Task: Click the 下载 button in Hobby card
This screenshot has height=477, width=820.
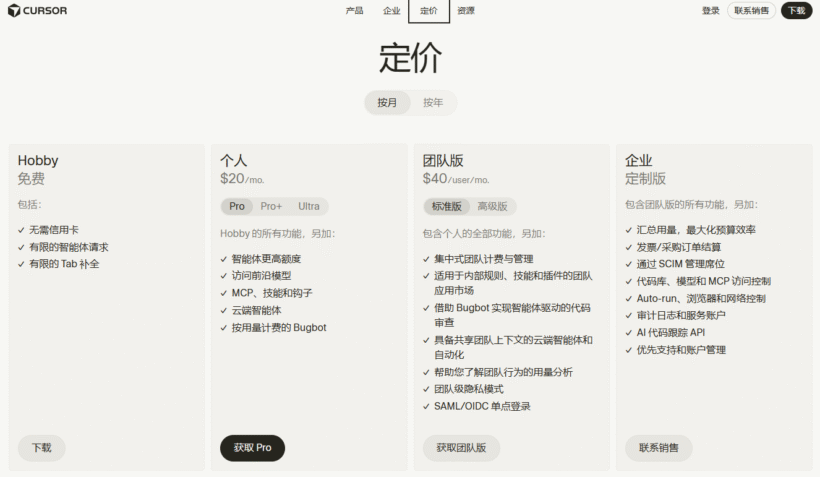Action: point(42,448)
